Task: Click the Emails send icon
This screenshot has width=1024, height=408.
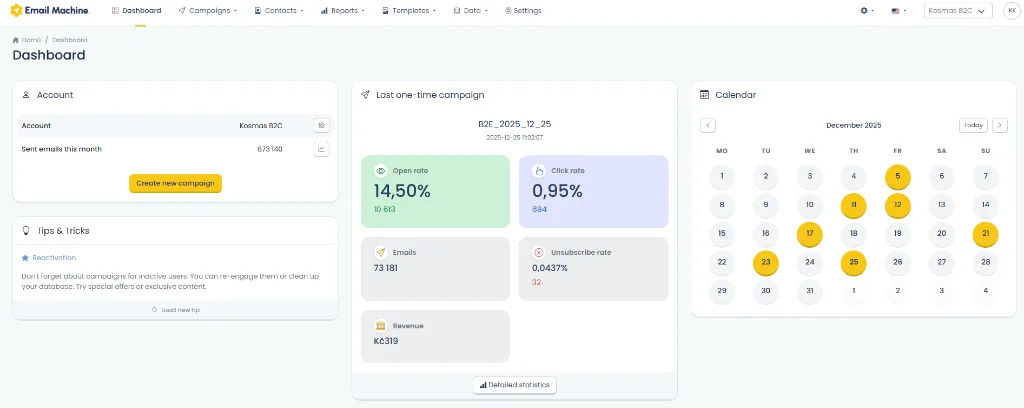Action: tap(381, 253)
